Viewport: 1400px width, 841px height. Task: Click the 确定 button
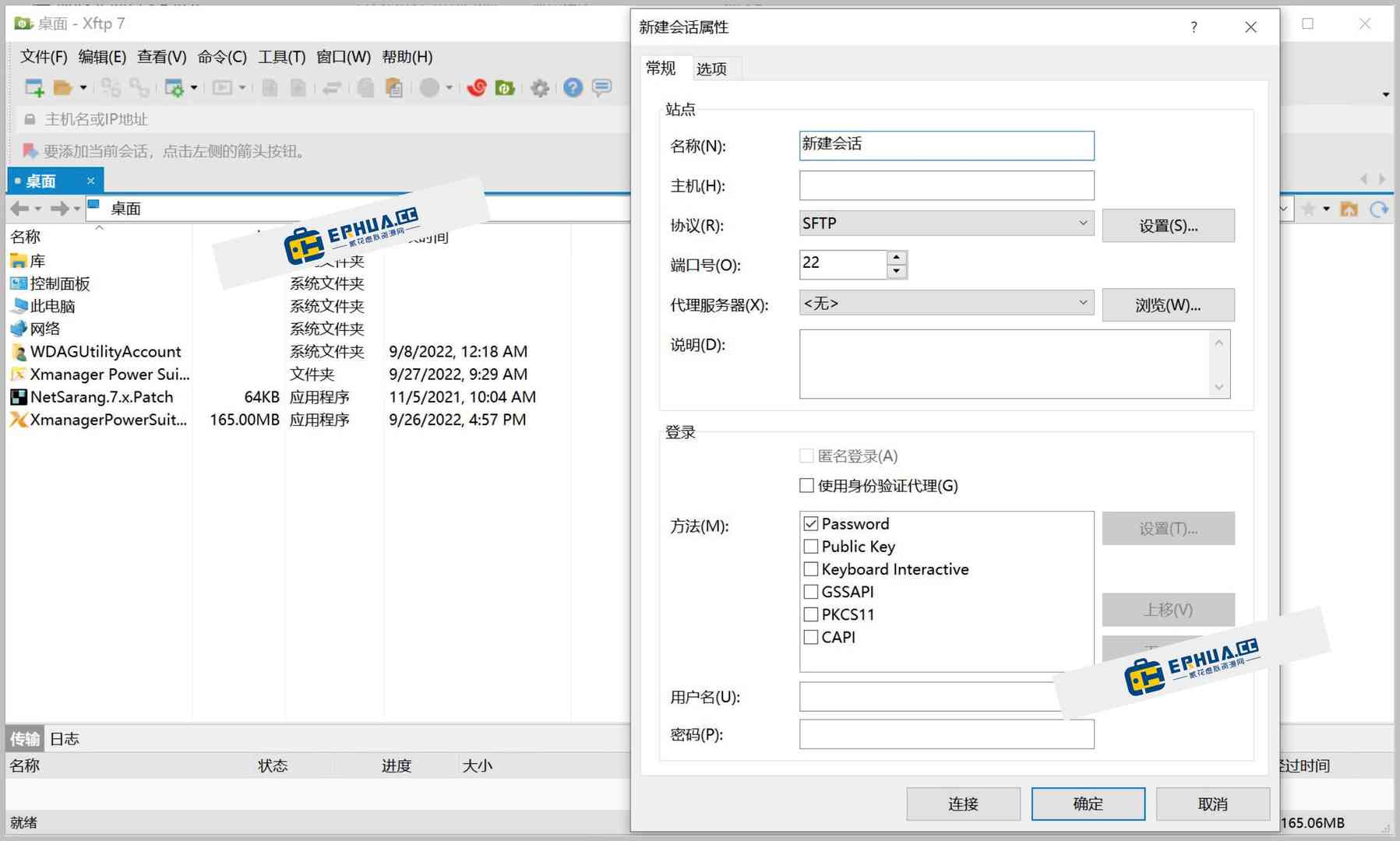coord(1088,804)
